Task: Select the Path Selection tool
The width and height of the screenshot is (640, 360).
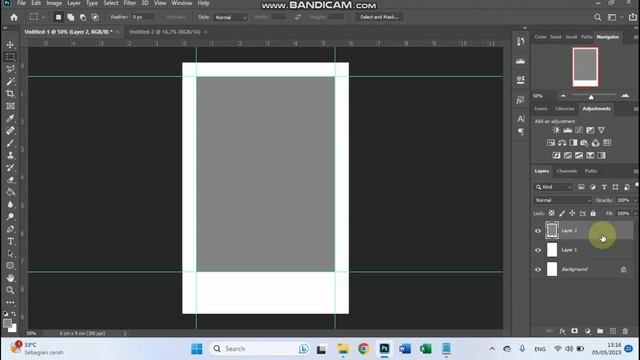Action: [x=10, y=253]
